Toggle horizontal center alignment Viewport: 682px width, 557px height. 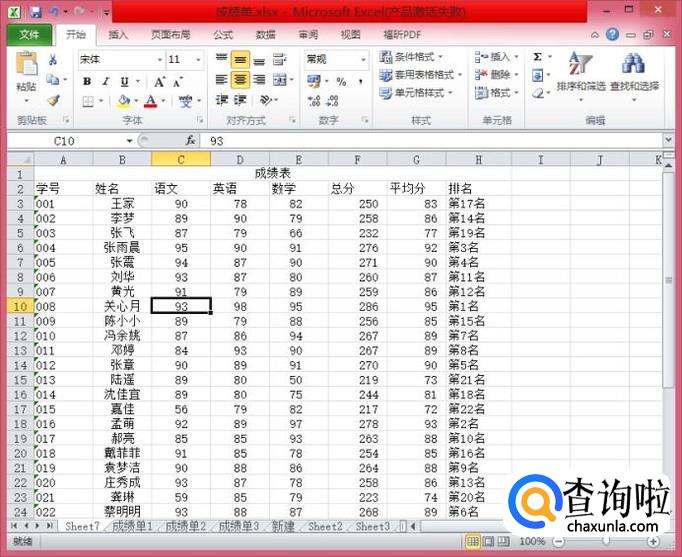(240, 80)
